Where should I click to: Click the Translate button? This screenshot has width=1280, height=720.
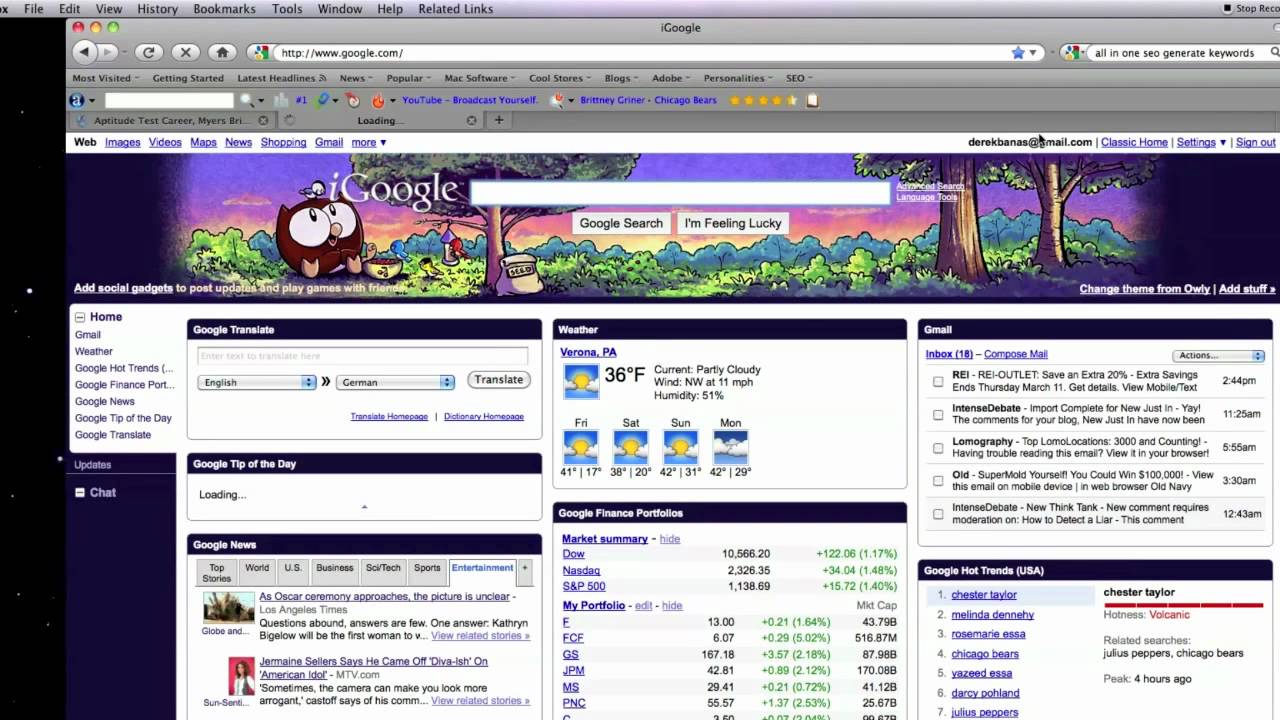click(x=499, y=380)
